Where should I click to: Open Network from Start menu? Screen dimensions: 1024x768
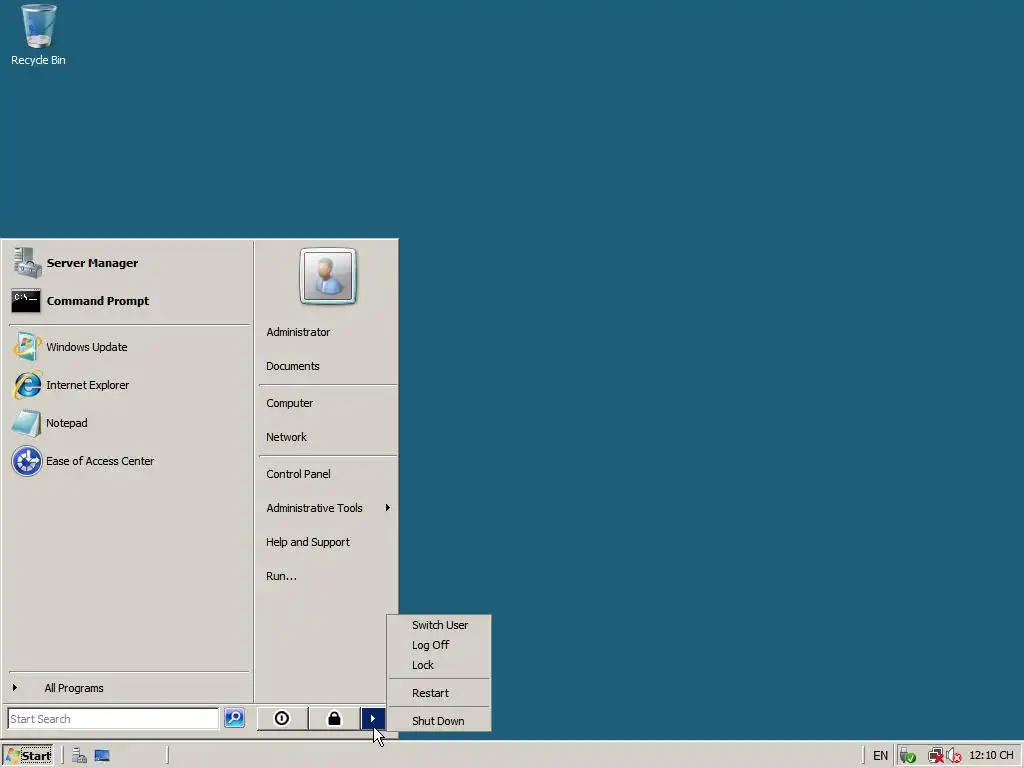point(328,437)
